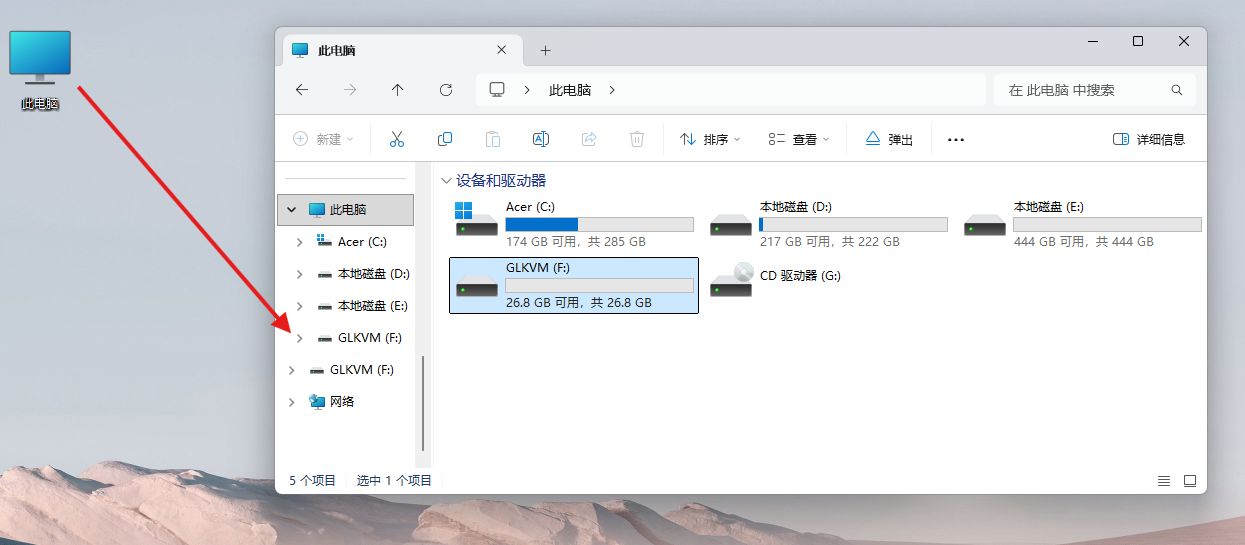Click '444 GB 可用，共 444 GB' text
Screen dimensions: 1245x545
coord(1084,242)
